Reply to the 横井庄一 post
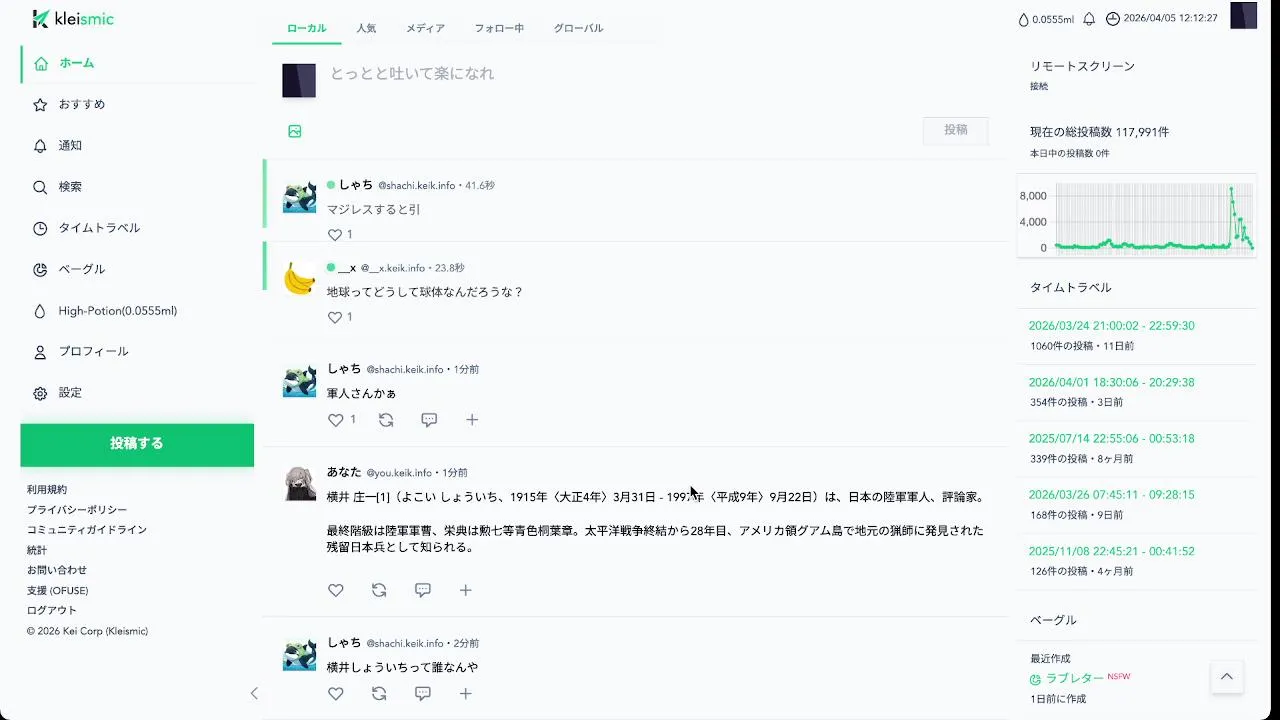 click(423, 590)
